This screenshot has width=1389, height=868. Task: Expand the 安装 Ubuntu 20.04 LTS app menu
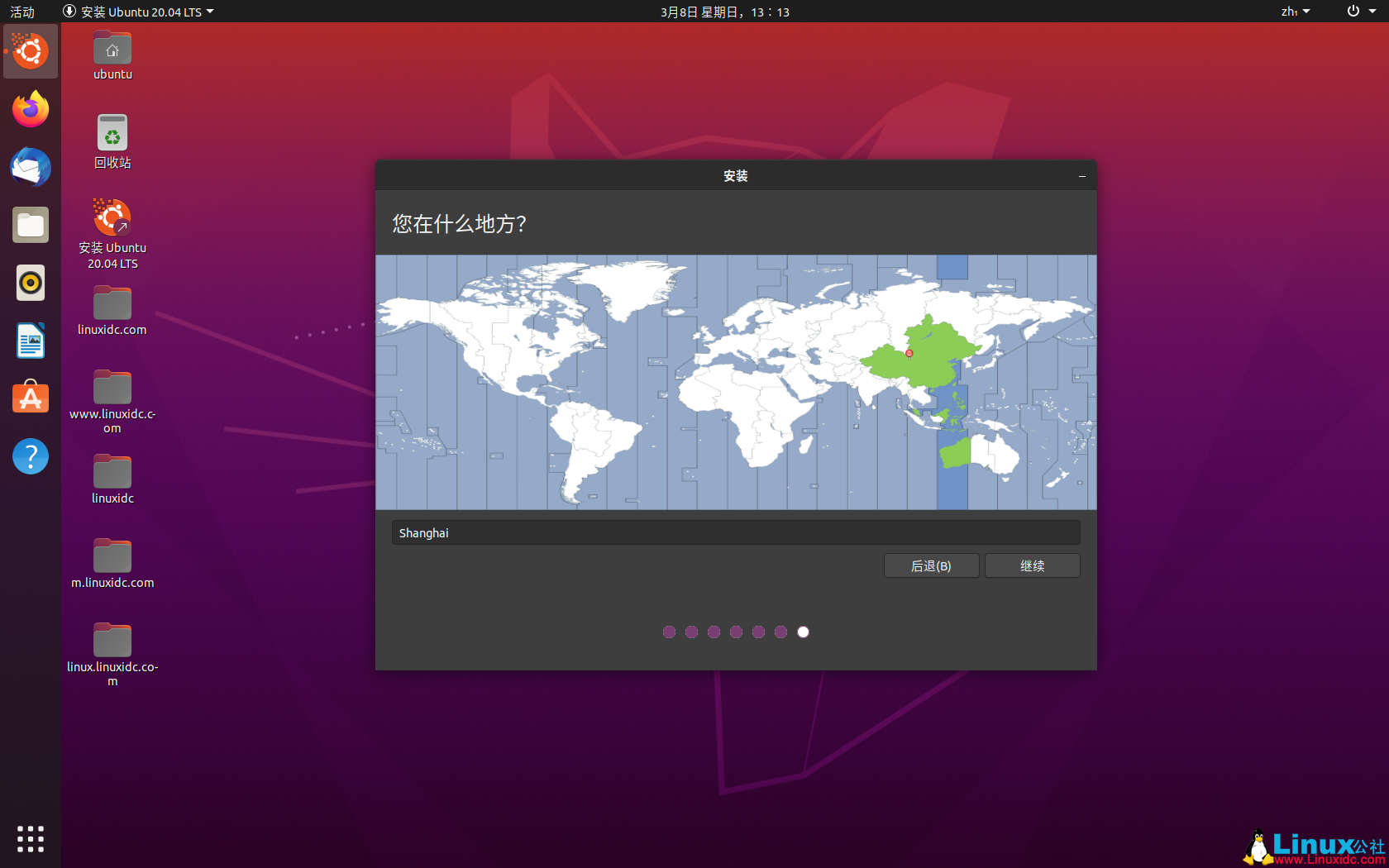pos(138,12)
